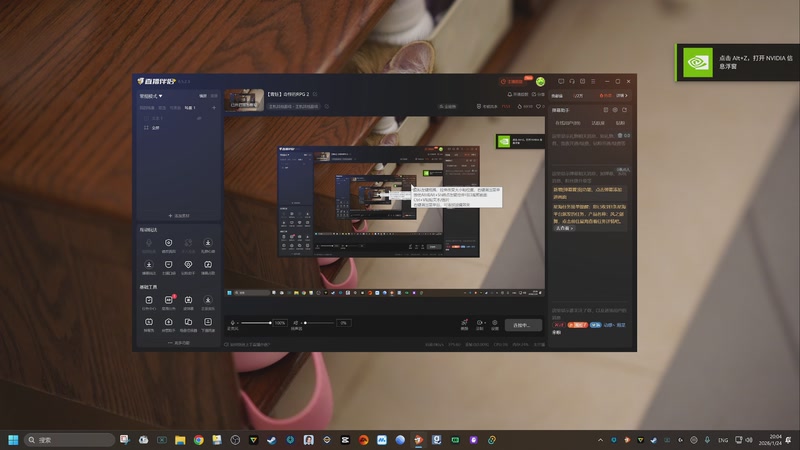Click the 去查看 button in notice
800x450 pixels.
click(565, 228)
